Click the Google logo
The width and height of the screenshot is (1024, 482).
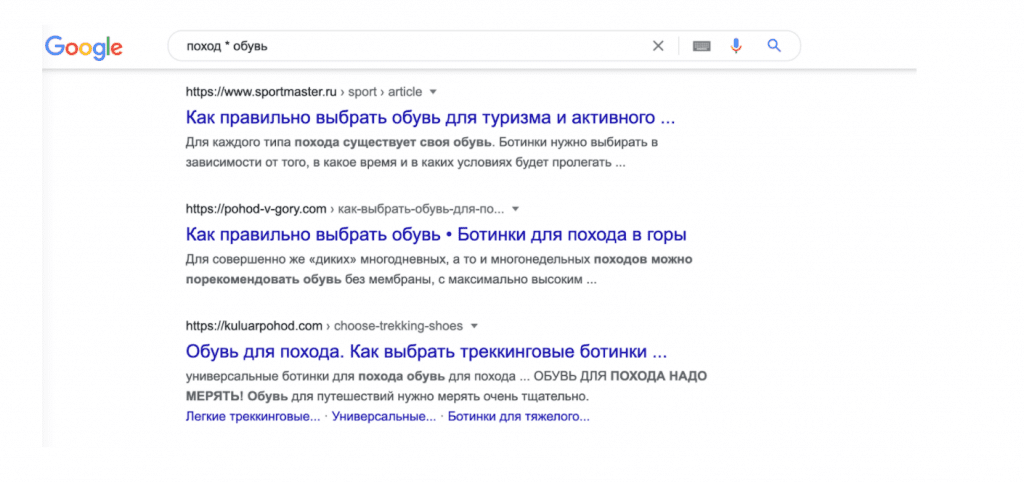coord(84,46)
